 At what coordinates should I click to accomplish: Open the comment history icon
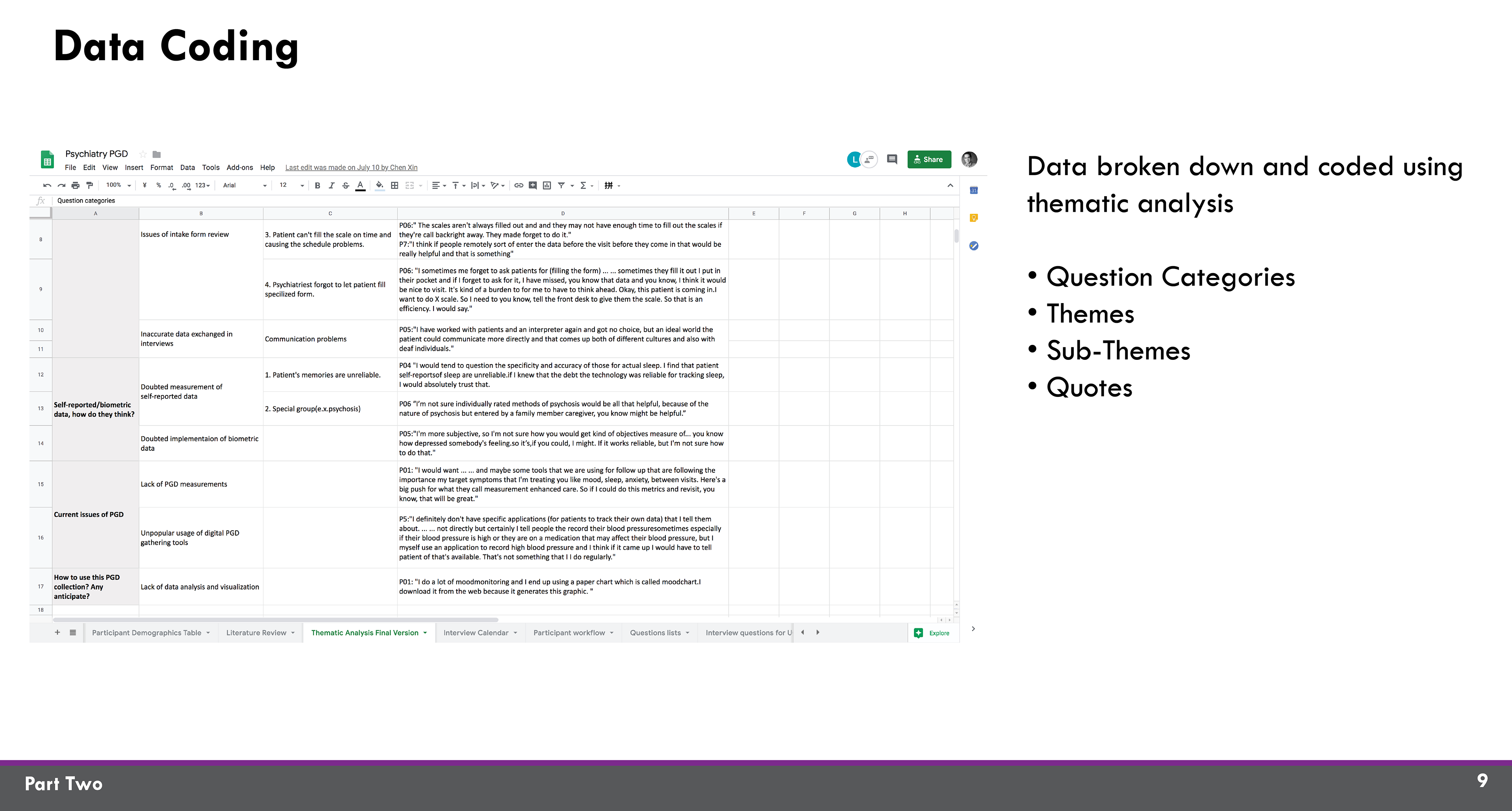pos(891,159)
